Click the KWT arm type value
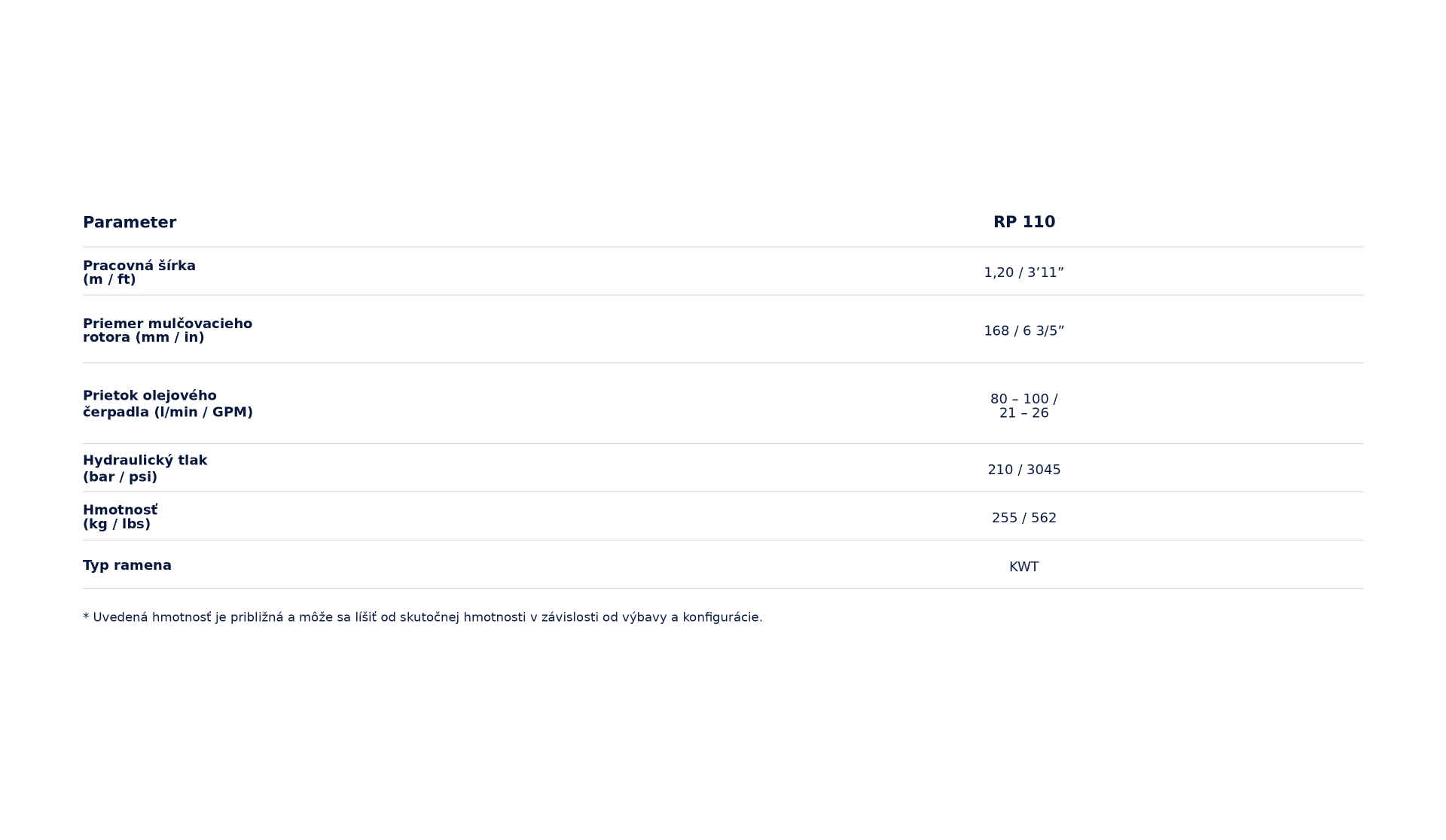The image size is (1446, 840). (1023, 567)
